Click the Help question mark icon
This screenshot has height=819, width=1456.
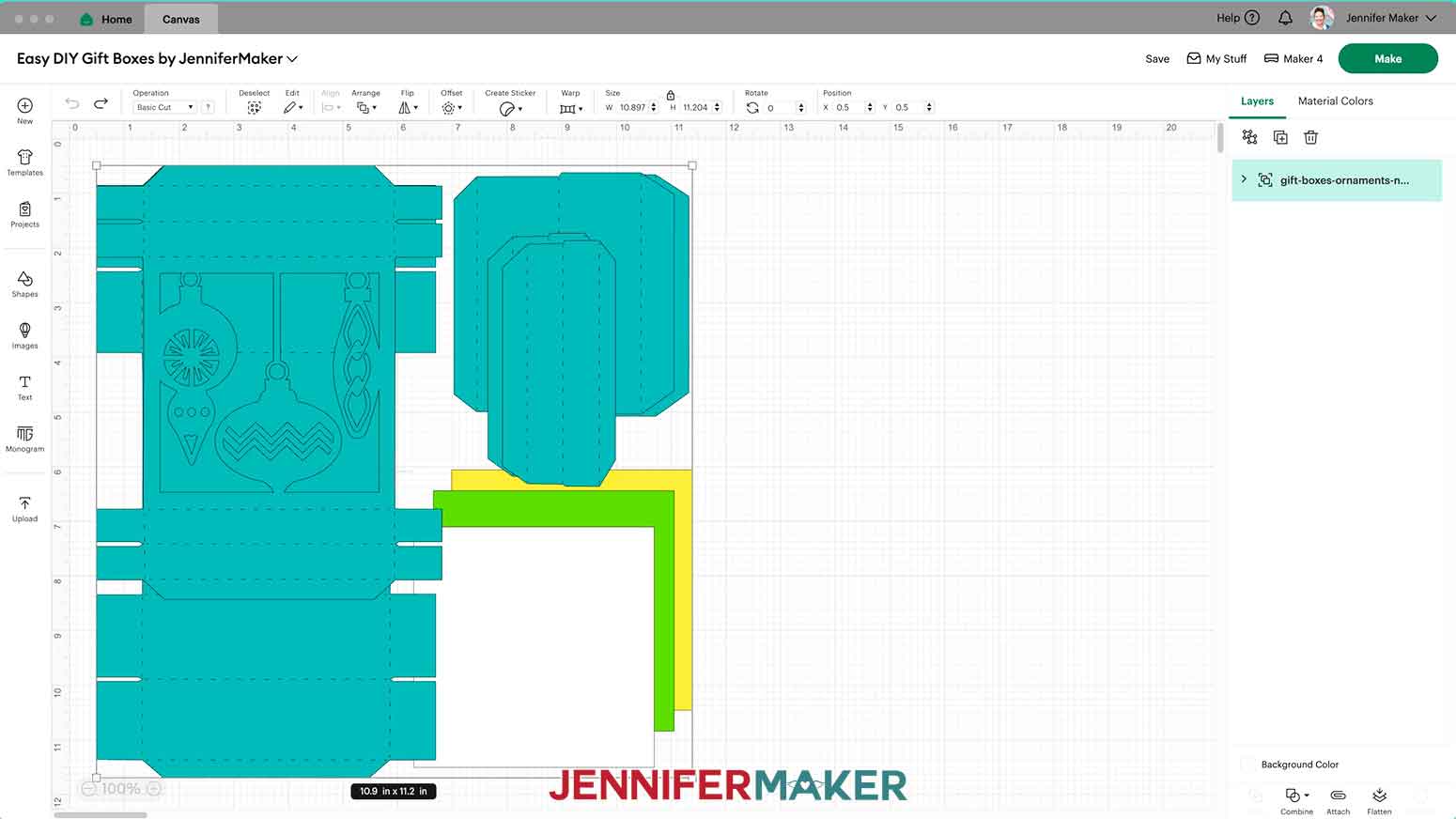[x=1252, y=18]
